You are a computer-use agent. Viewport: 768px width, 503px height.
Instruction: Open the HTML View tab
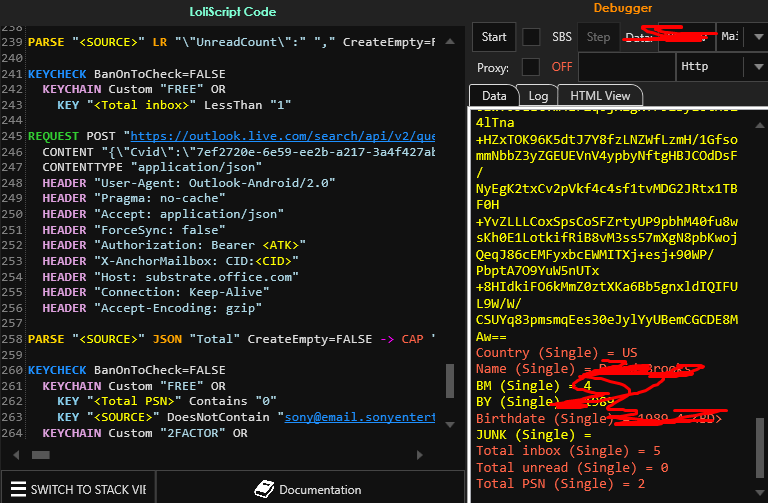[600, 96]
